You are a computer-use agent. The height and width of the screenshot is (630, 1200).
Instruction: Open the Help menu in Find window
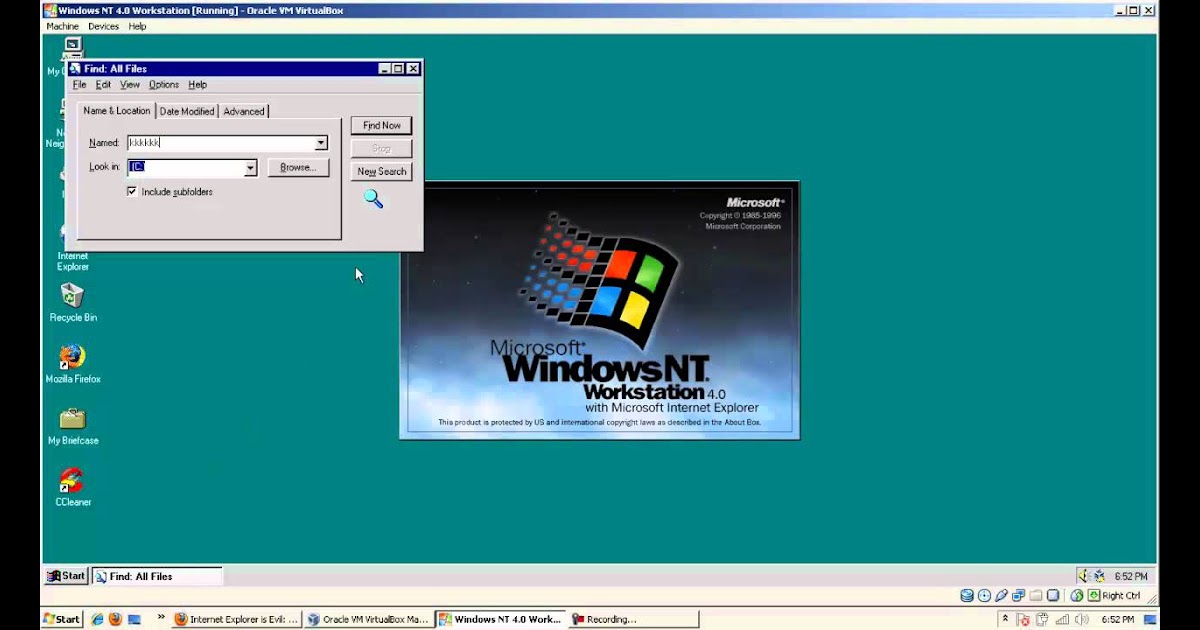click(198, 85)
